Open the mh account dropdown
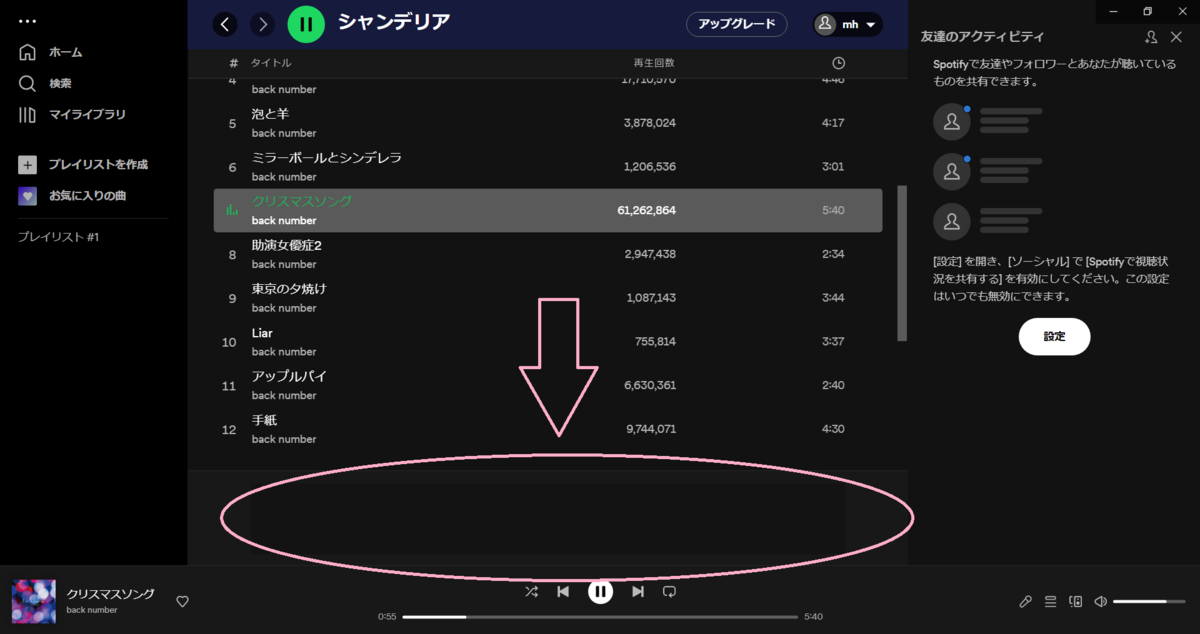Screen dimensions: 1200x634 (848, 24)
